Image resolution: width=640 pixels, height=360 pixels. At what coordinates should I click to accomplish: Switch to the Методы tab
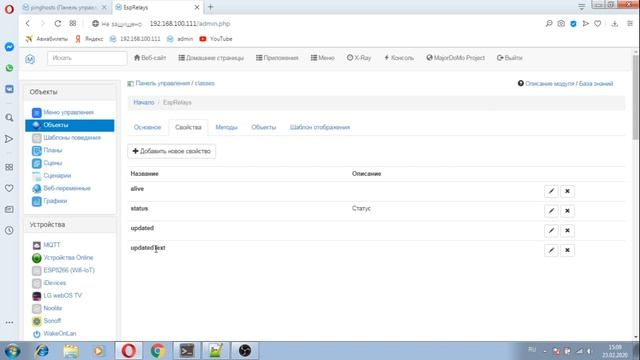(x=227, y=127)
